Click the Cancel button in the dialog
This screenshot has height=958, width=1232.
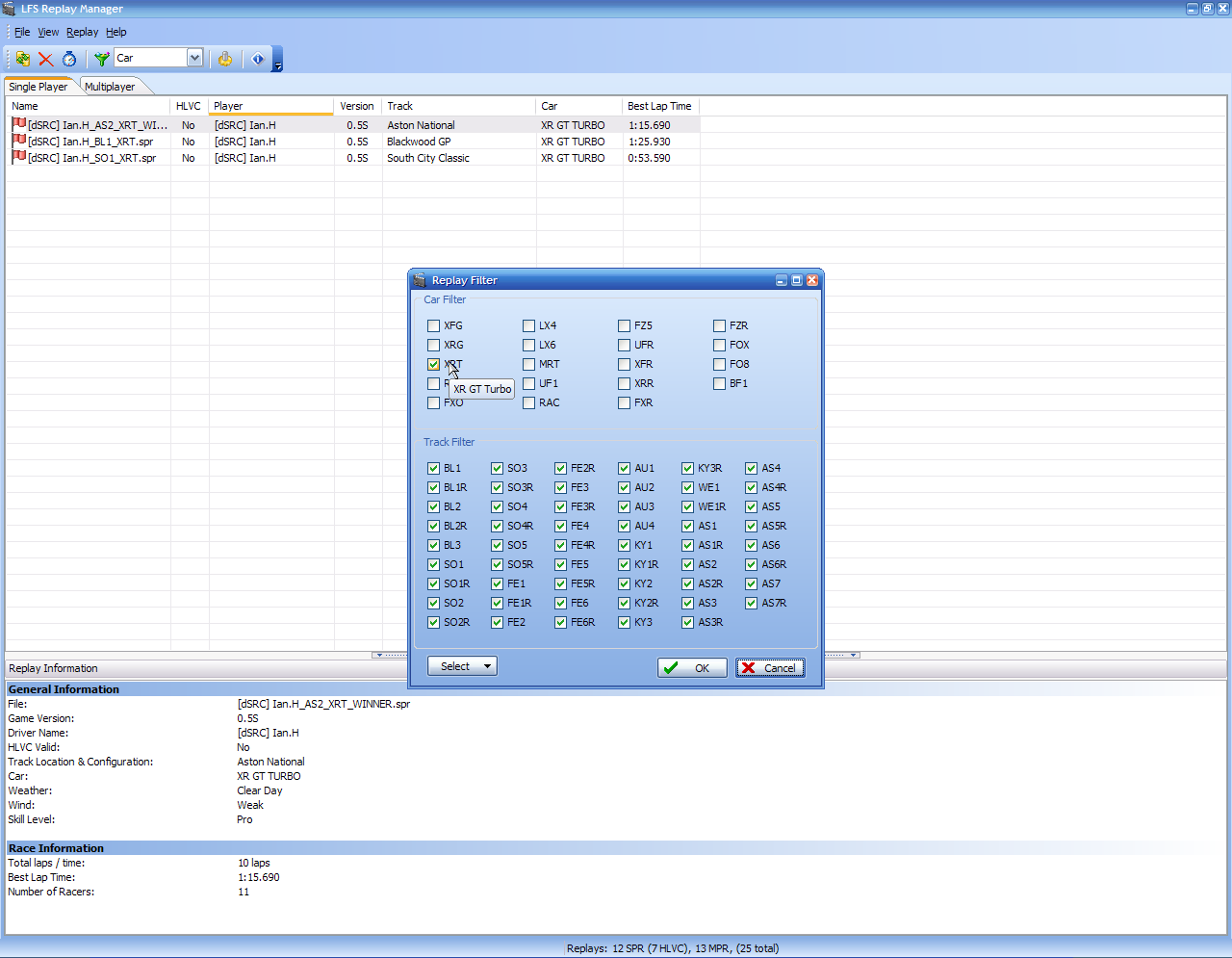pyautogui.click(x=770, y=668)
